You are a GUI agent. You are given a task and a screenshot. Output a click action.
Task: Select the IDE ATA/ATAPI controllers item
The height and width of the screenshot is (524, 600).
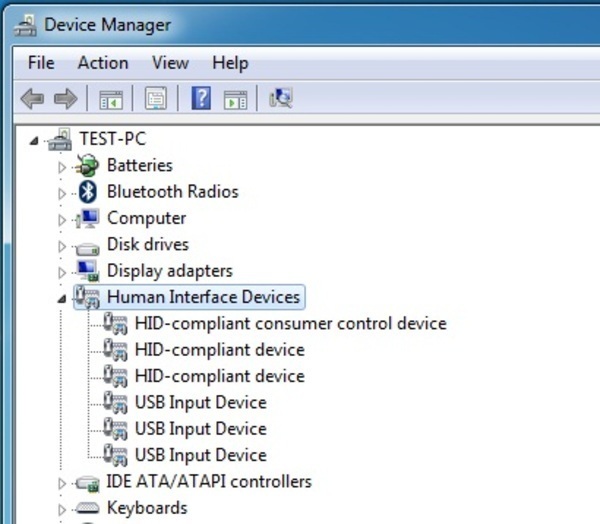point(208,481)
